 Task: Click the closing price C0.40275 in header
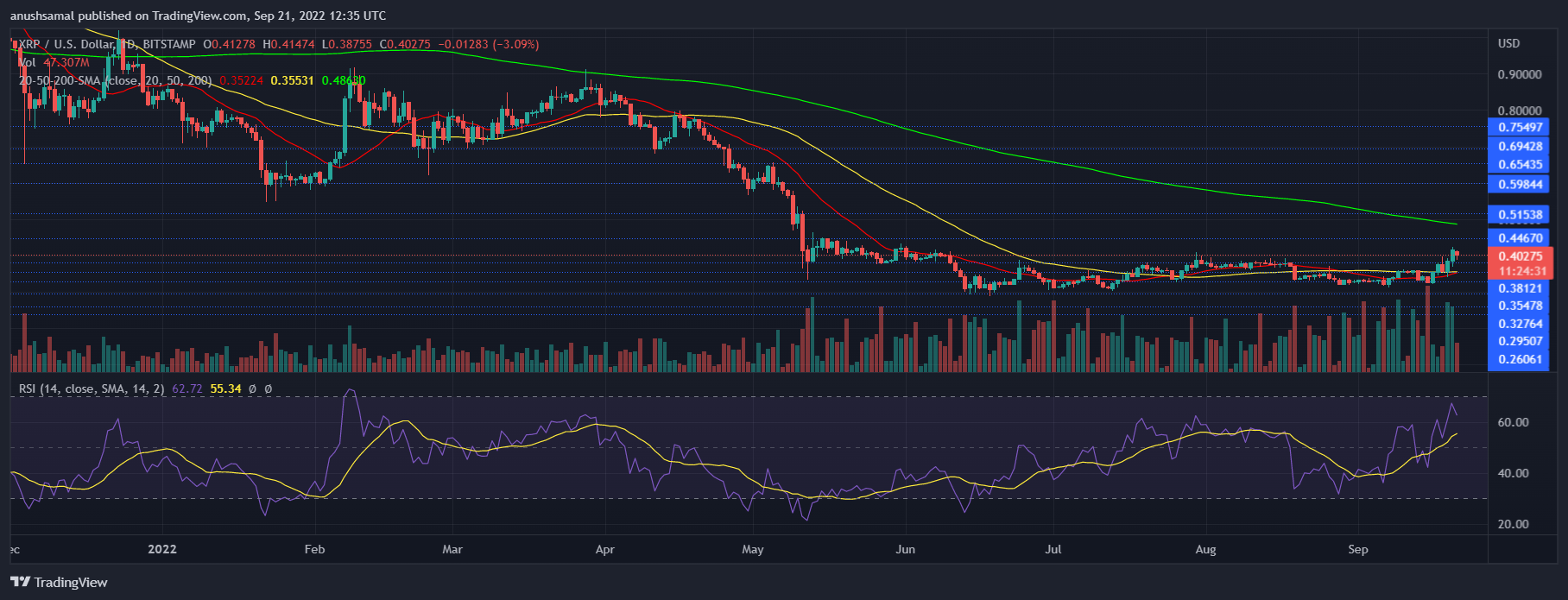404,44
